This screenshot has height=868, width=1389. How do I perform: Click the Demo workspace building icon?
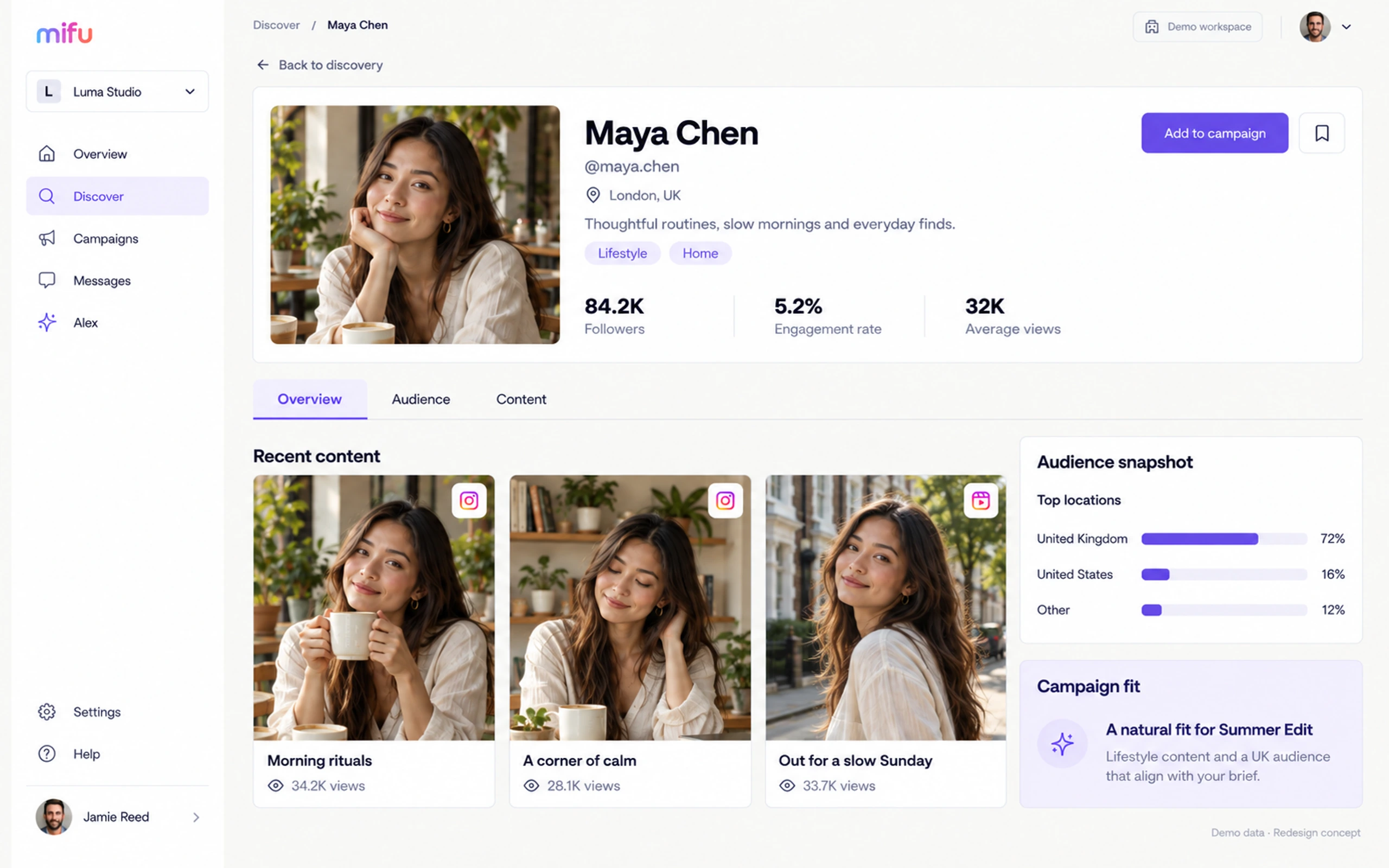pyautogui.click(x=1151, y=27)
